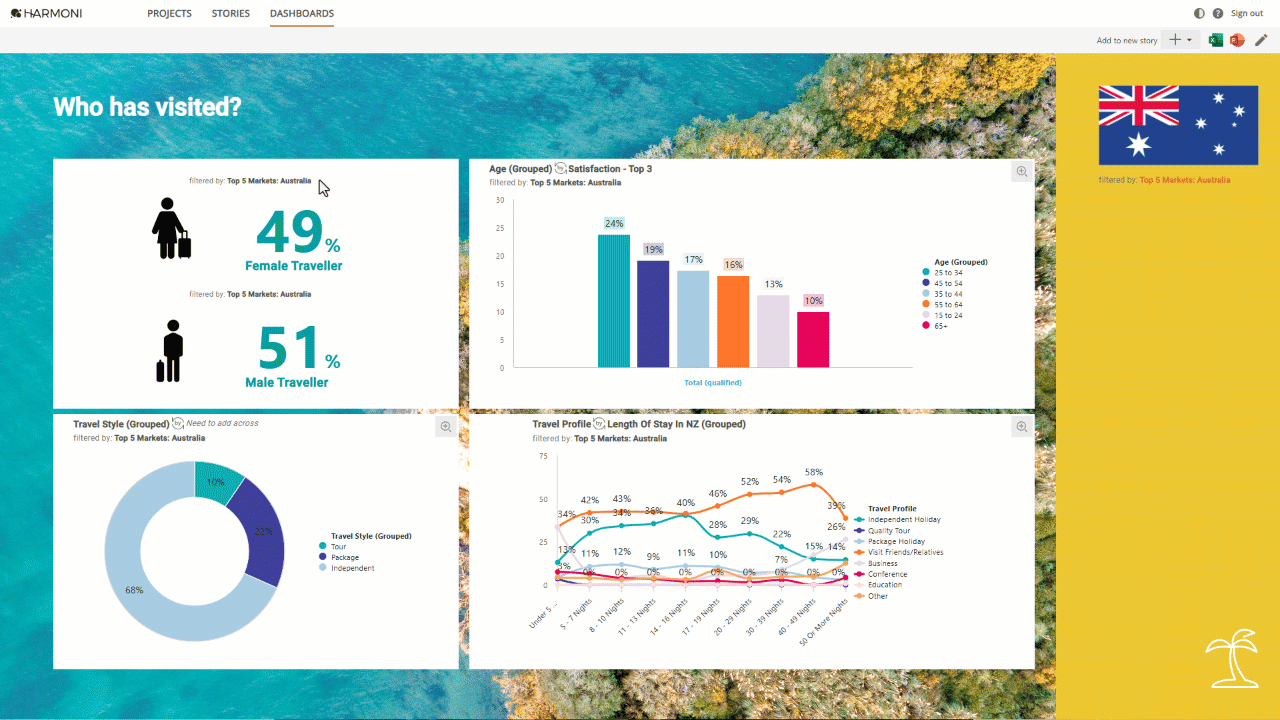The height and width of the screenshot is (720, 1280).
Task: Toggle Package legend item in Travel Style
Action: tap(338, 557)
